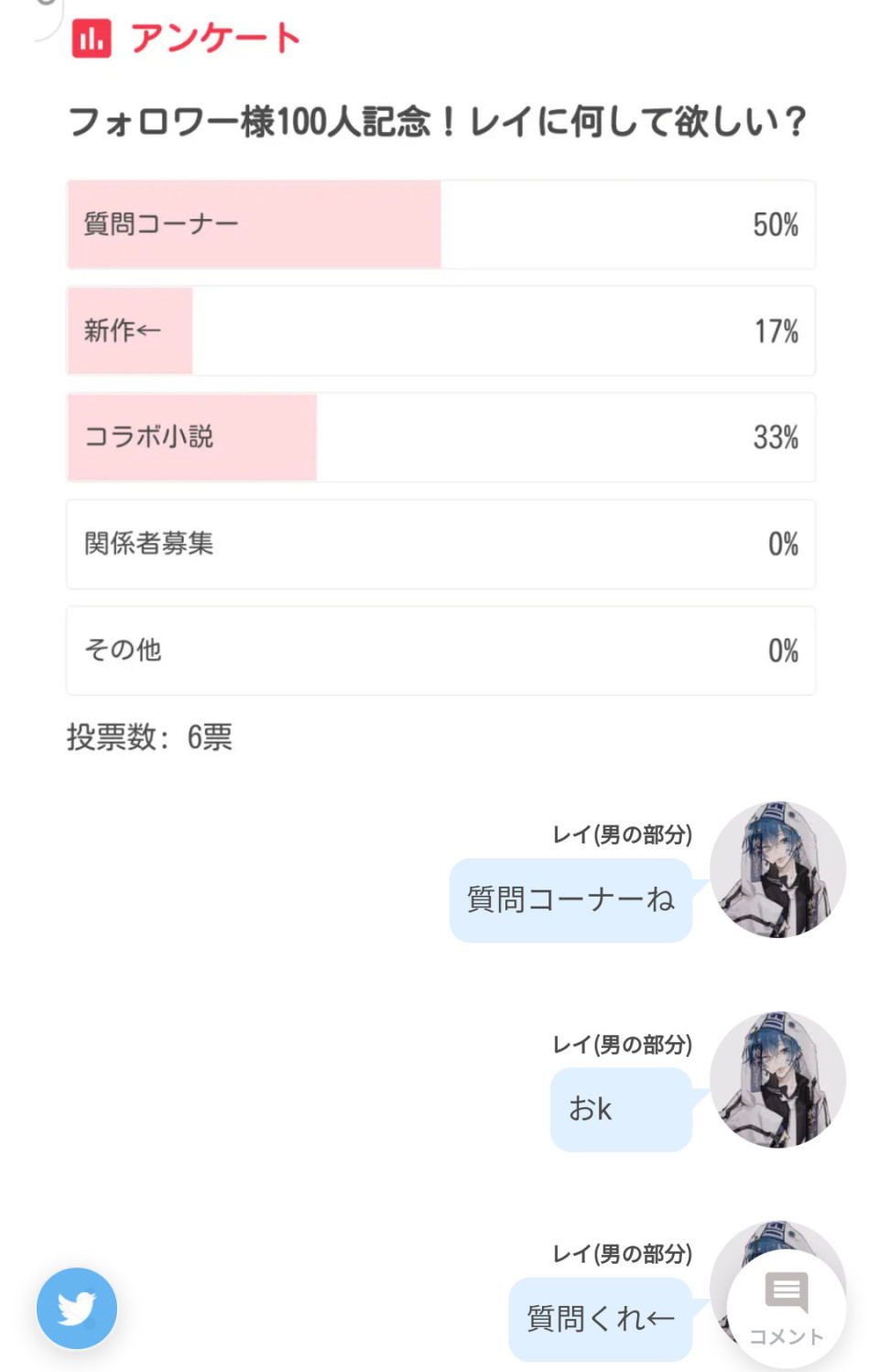Click the 質問コーナーね speech bubble
This screenshot has width=879, height=1372.
(x=570, y=900)
